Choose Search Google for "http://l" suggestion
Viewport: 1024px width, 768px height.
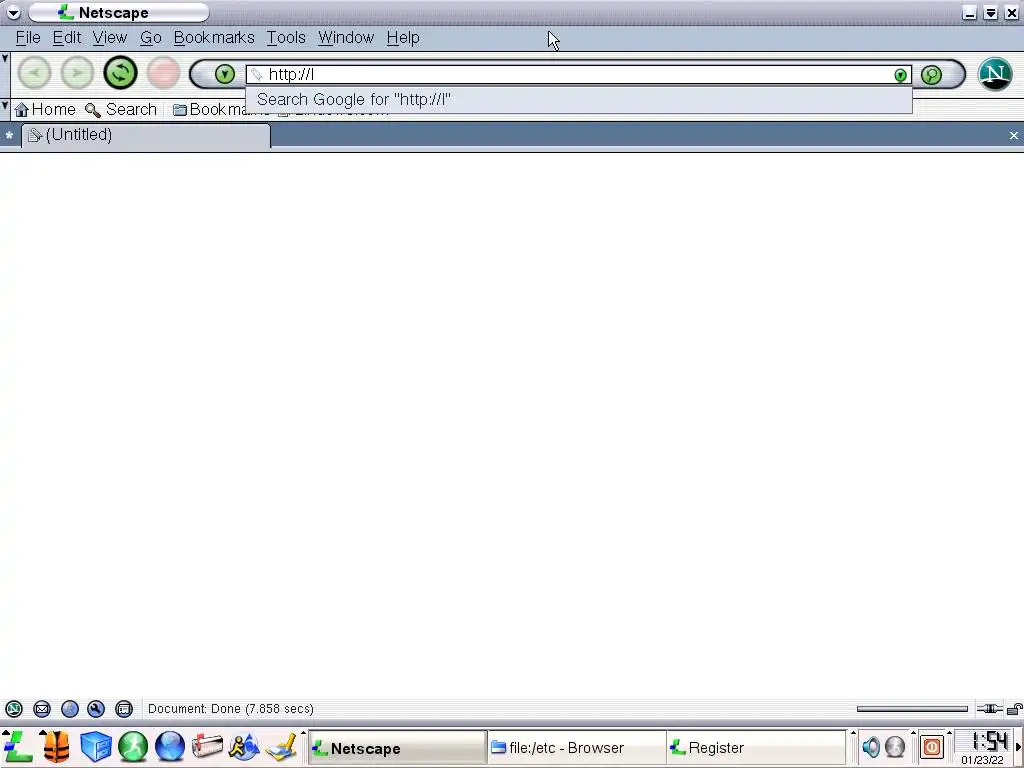coord(579,100)
